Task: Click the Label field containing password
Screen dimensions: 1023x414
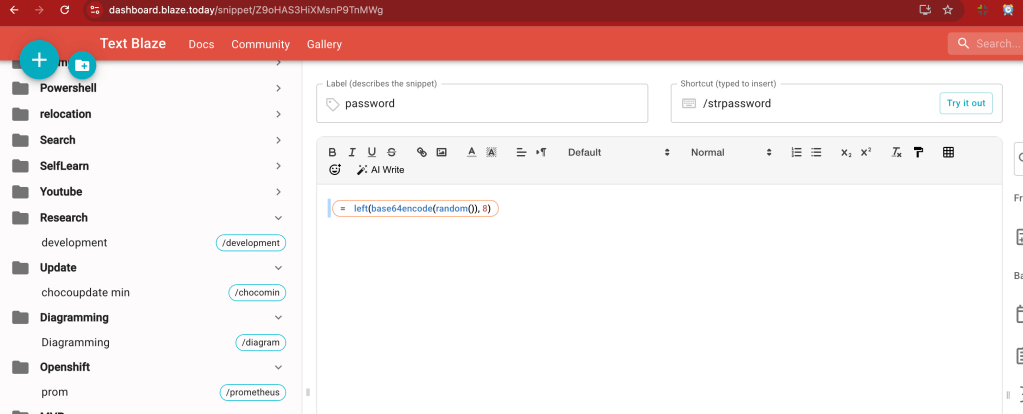Action: 482,103
